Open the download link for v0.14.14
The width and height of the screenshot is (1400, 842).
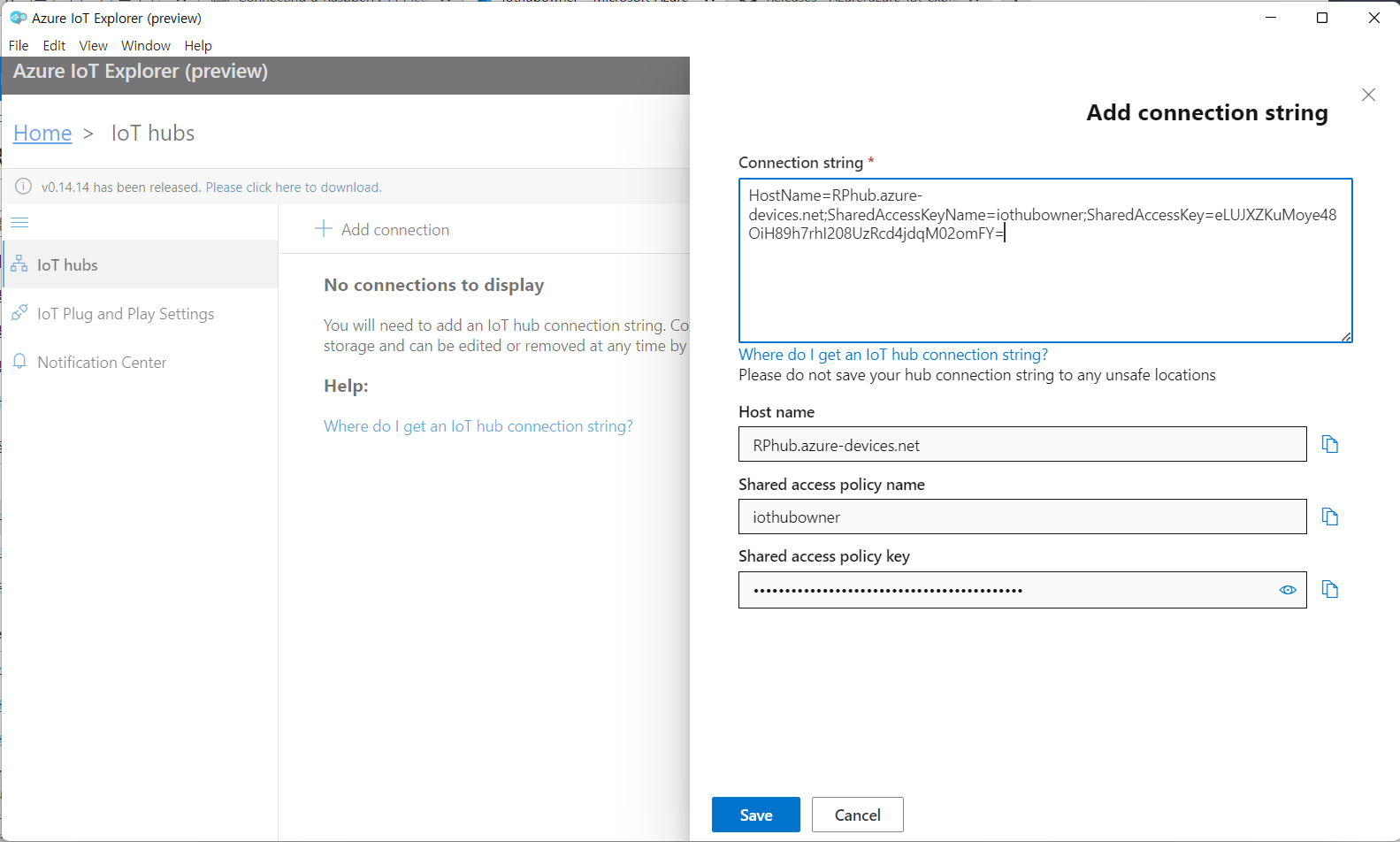(294, 188)
